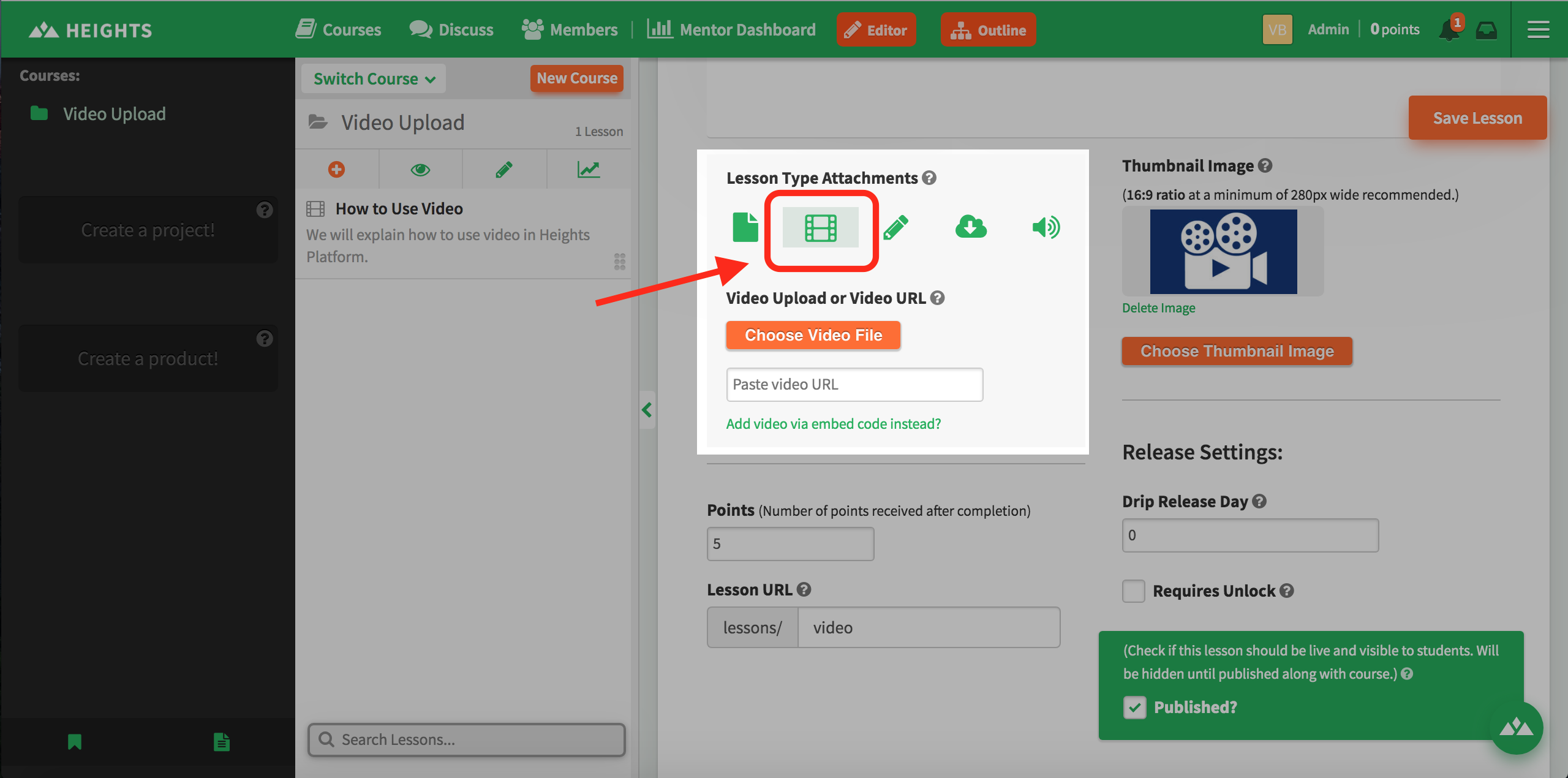Open the hamburger main menu
The width and height of the screenshot is (1568, 778).
[1538, 29]
